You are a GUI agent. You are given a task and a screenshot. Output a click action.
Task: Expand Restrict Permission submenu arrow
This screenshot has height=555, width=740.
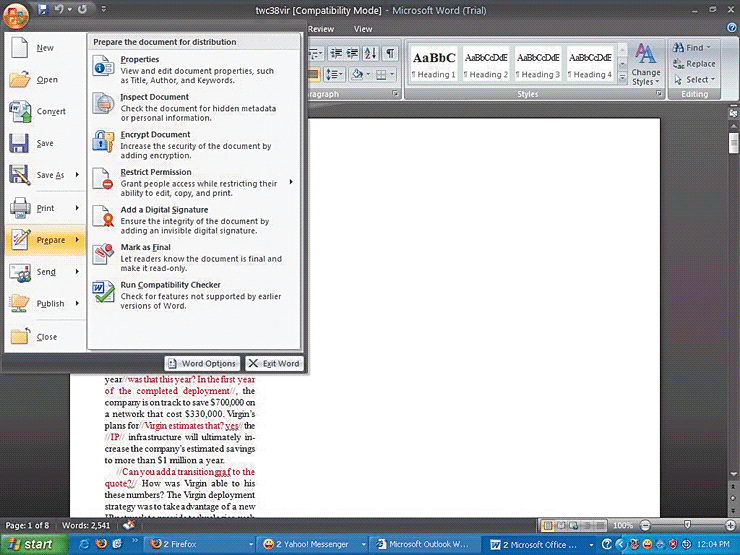pos(291,182)
